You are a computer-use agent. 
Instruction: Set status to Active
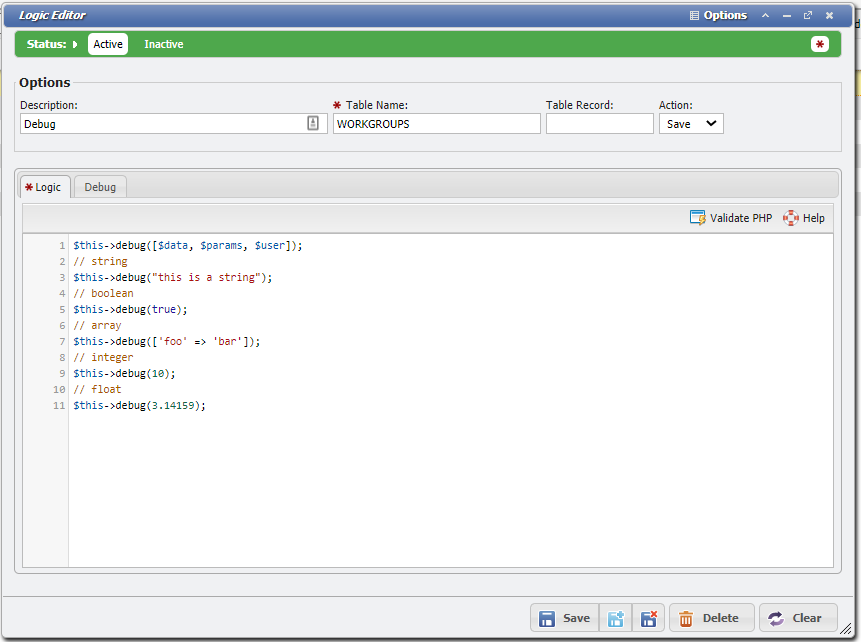click(108, 44)
